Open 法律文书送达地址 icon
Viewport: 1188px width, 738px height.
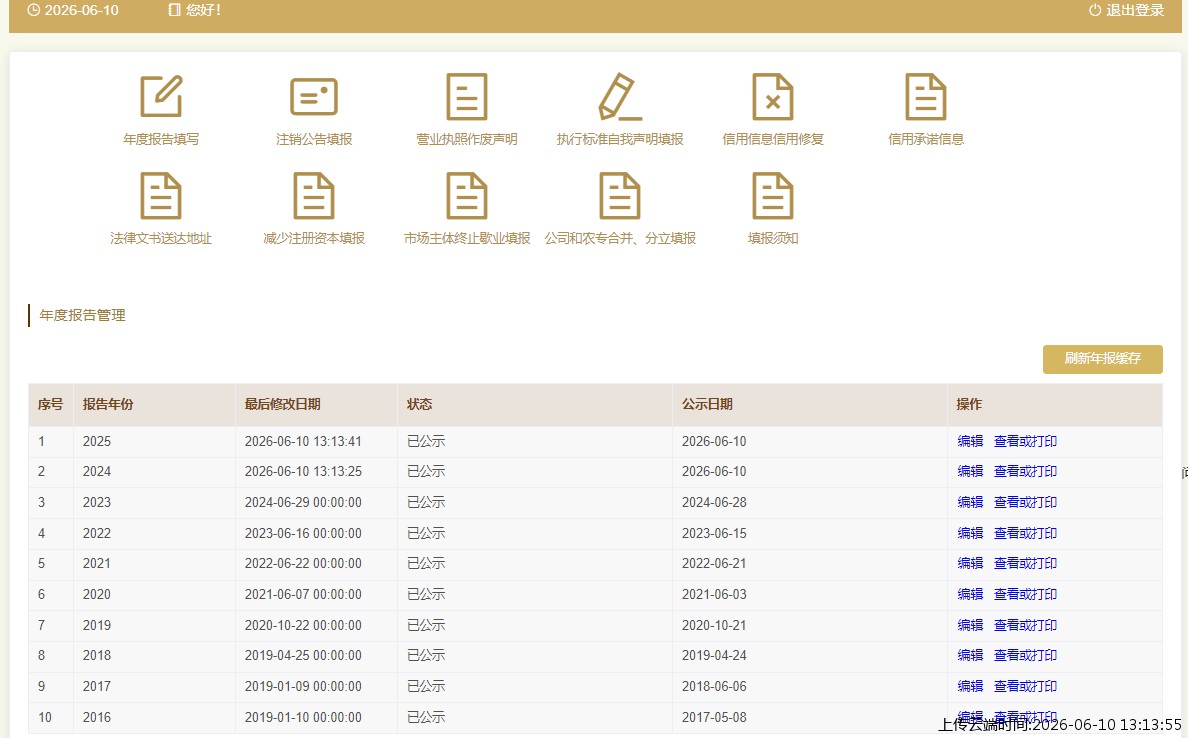[161, 195]
